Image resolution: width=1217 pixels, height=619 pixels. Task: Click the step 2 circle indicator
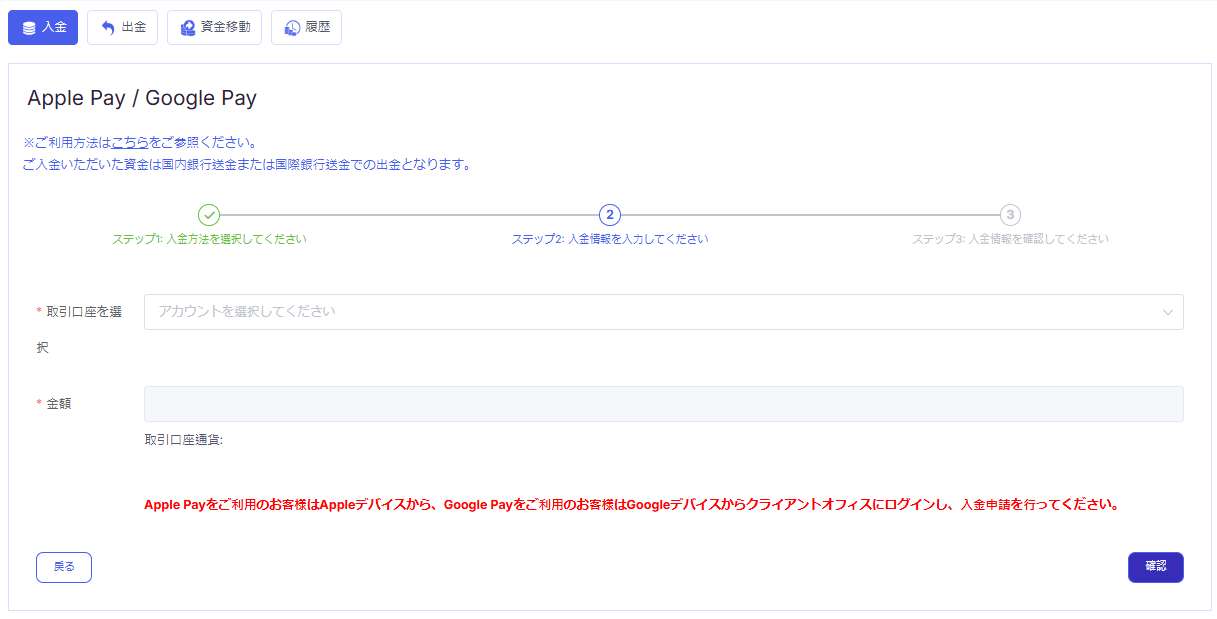click(610, 215)
